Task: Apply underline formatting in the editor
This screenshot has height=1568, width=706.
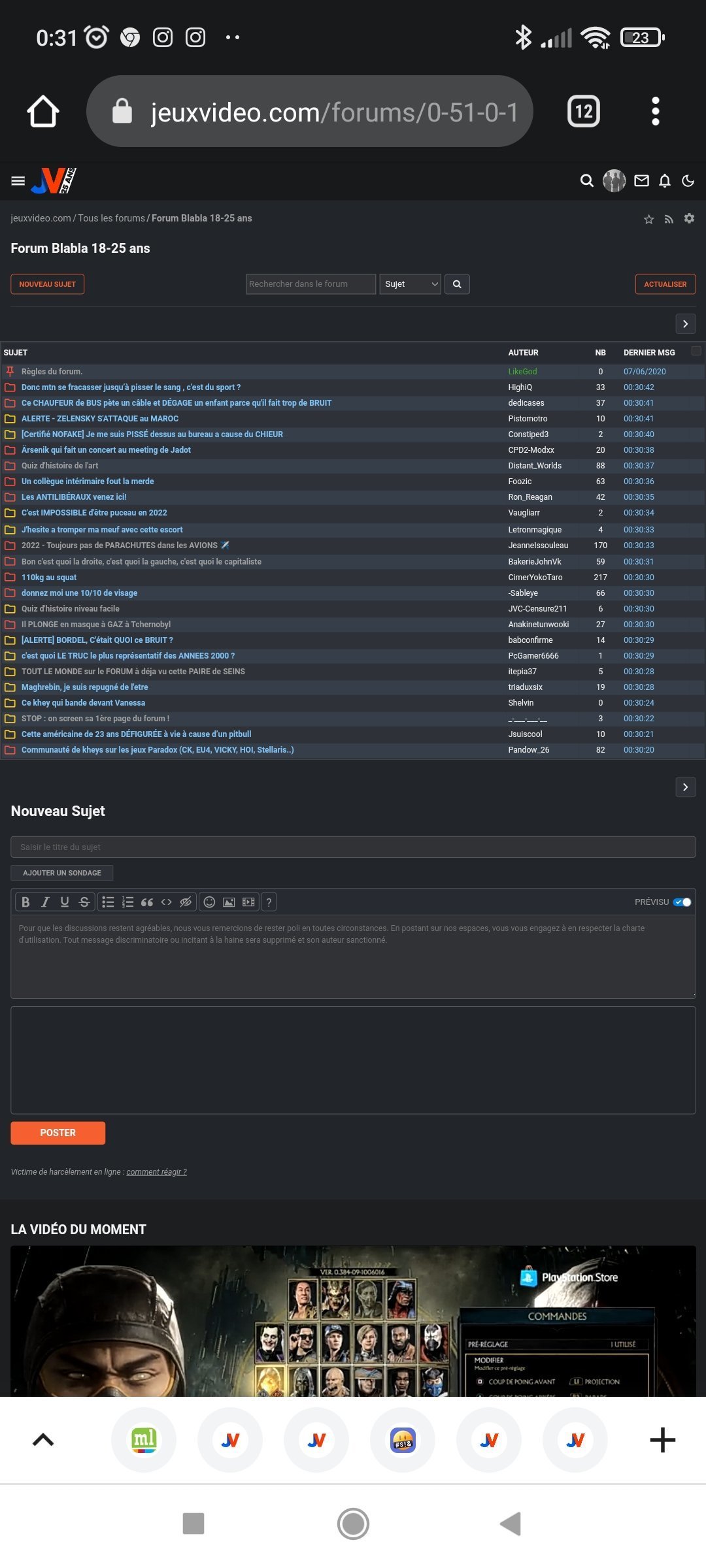Action: (65, 902)
